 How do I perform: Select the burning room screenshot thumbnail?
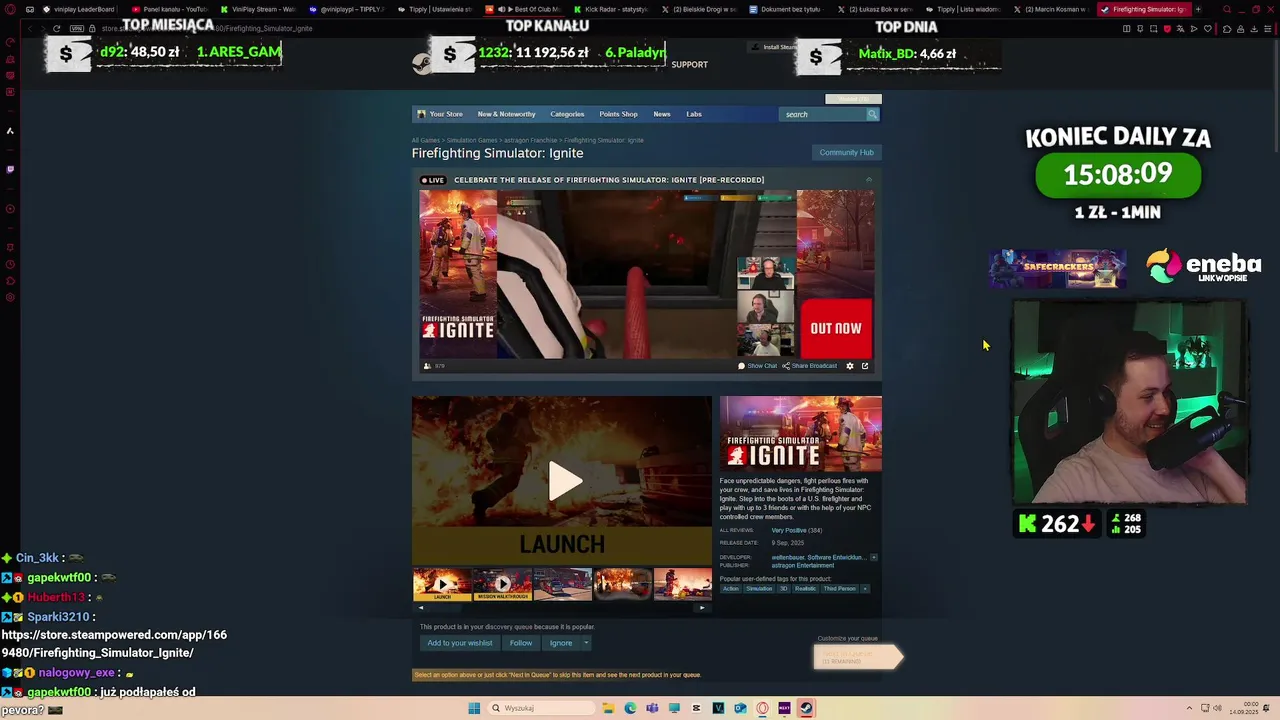click(x=622, y=584)
